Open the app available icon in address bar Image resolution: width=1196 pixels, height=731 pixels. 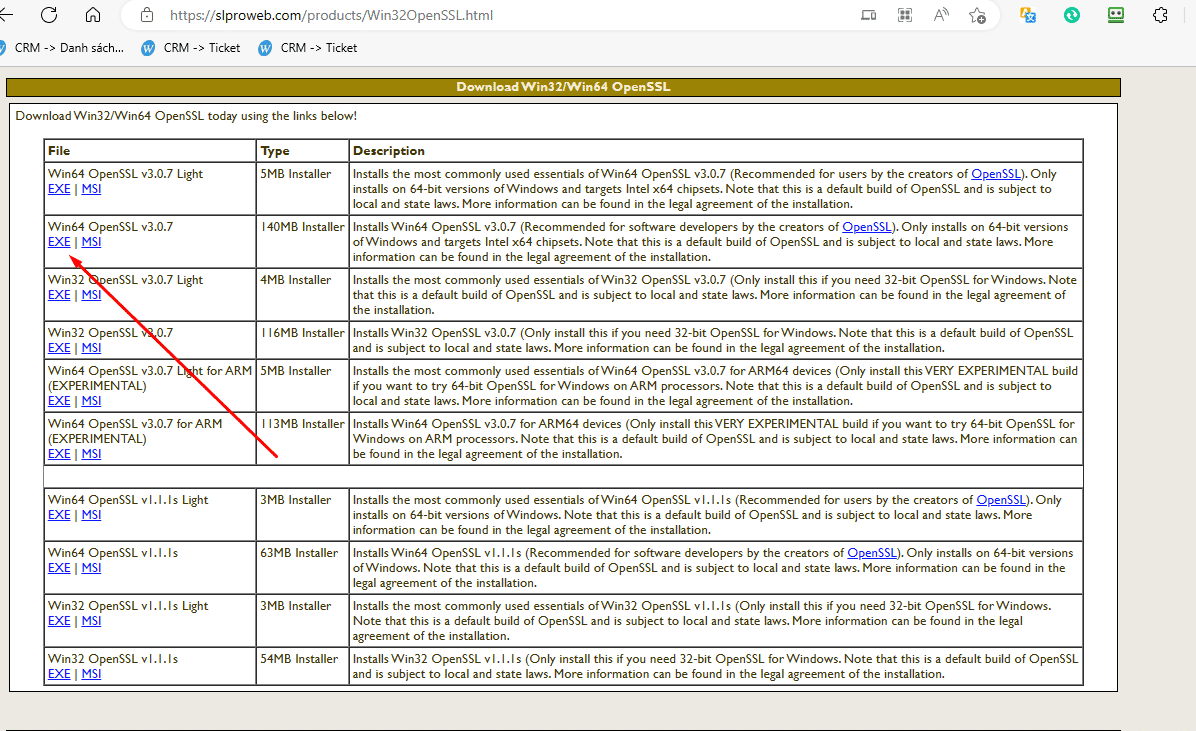point(868,15)
